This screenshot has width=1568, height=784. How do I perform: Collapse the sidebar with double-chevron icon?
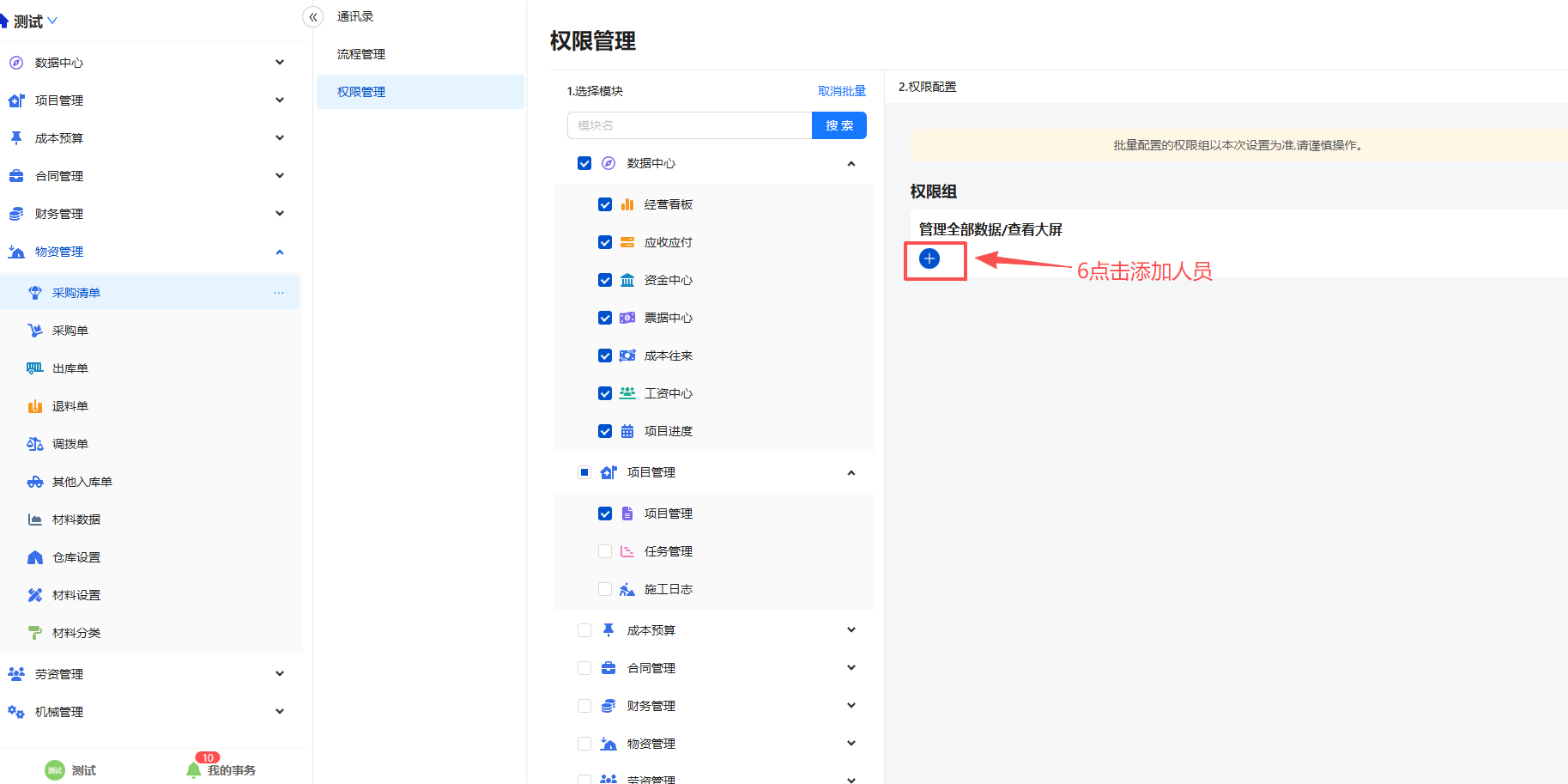coord(313,17)
